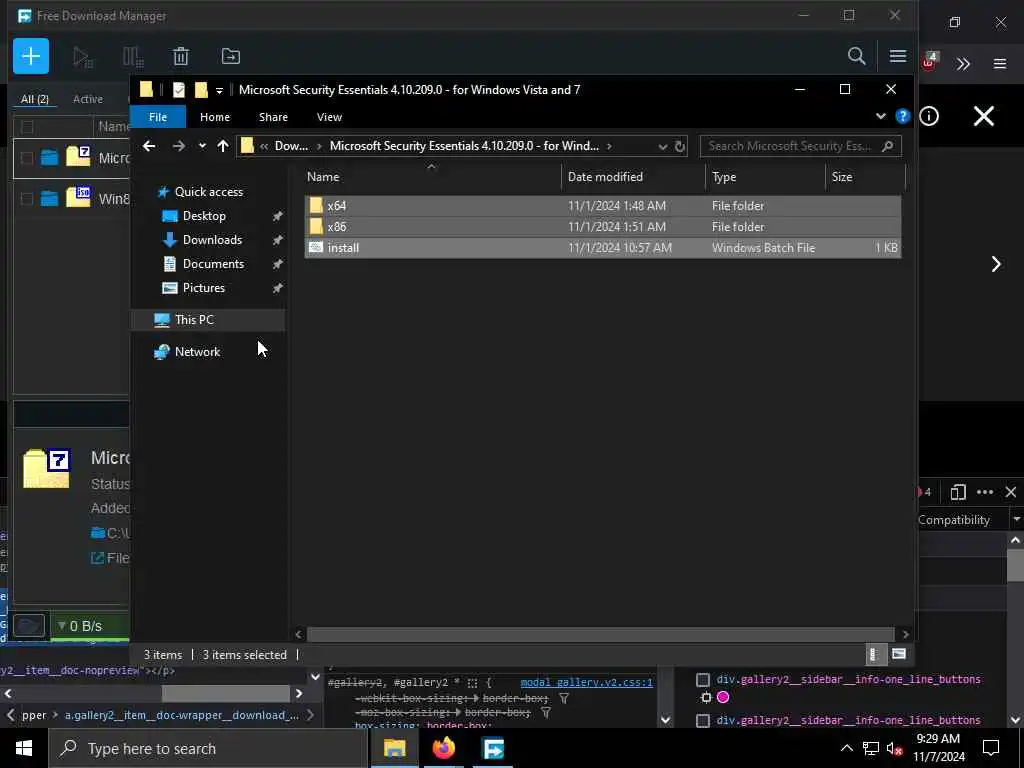1024x768 pixels.
Task: Click the pink color swatch in devtools
Action: tap(723, 697)
